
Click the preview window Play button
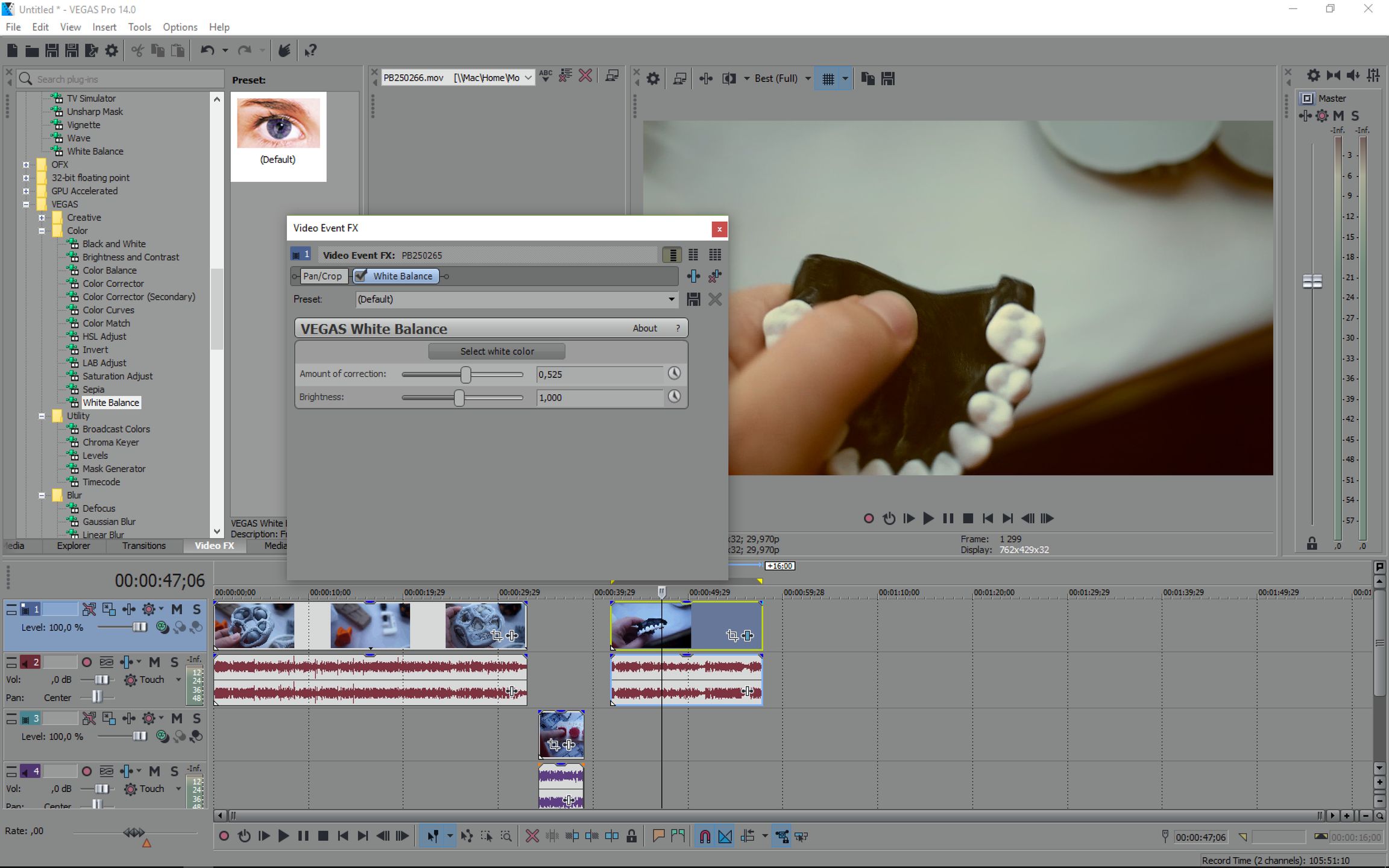[928, 518]
